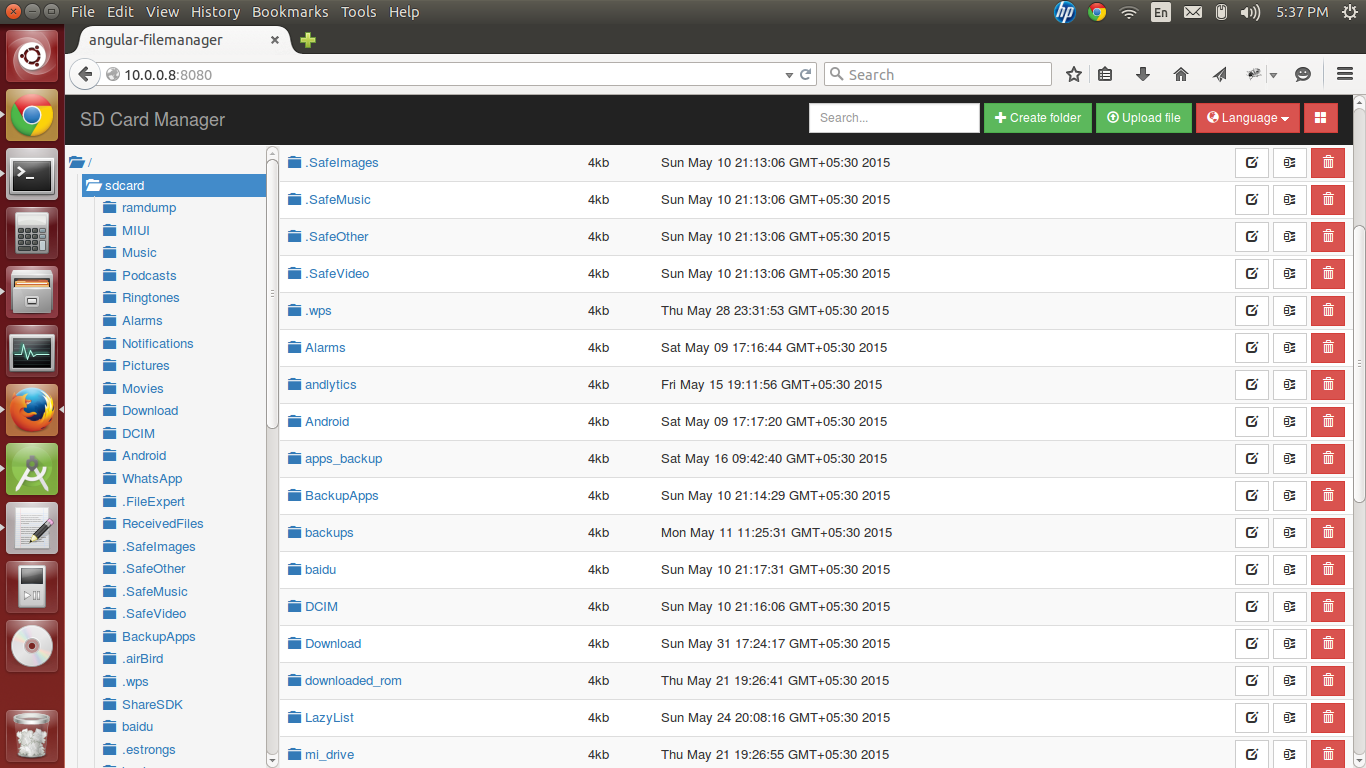1366x768 pixels.
Task: Click the copy icon for the .SafeMusic row
Action: (x=1290, y=200)
